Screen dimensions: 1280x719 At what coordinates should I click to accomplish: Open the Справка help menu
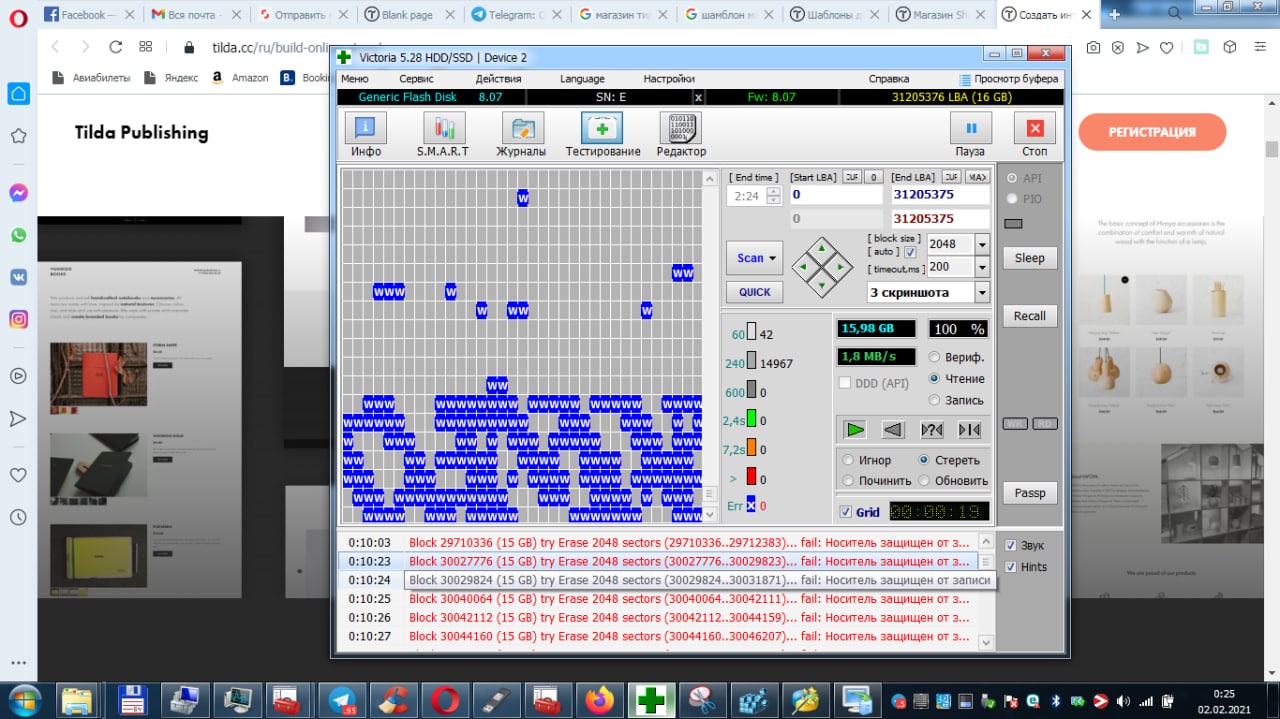point(889,79)
